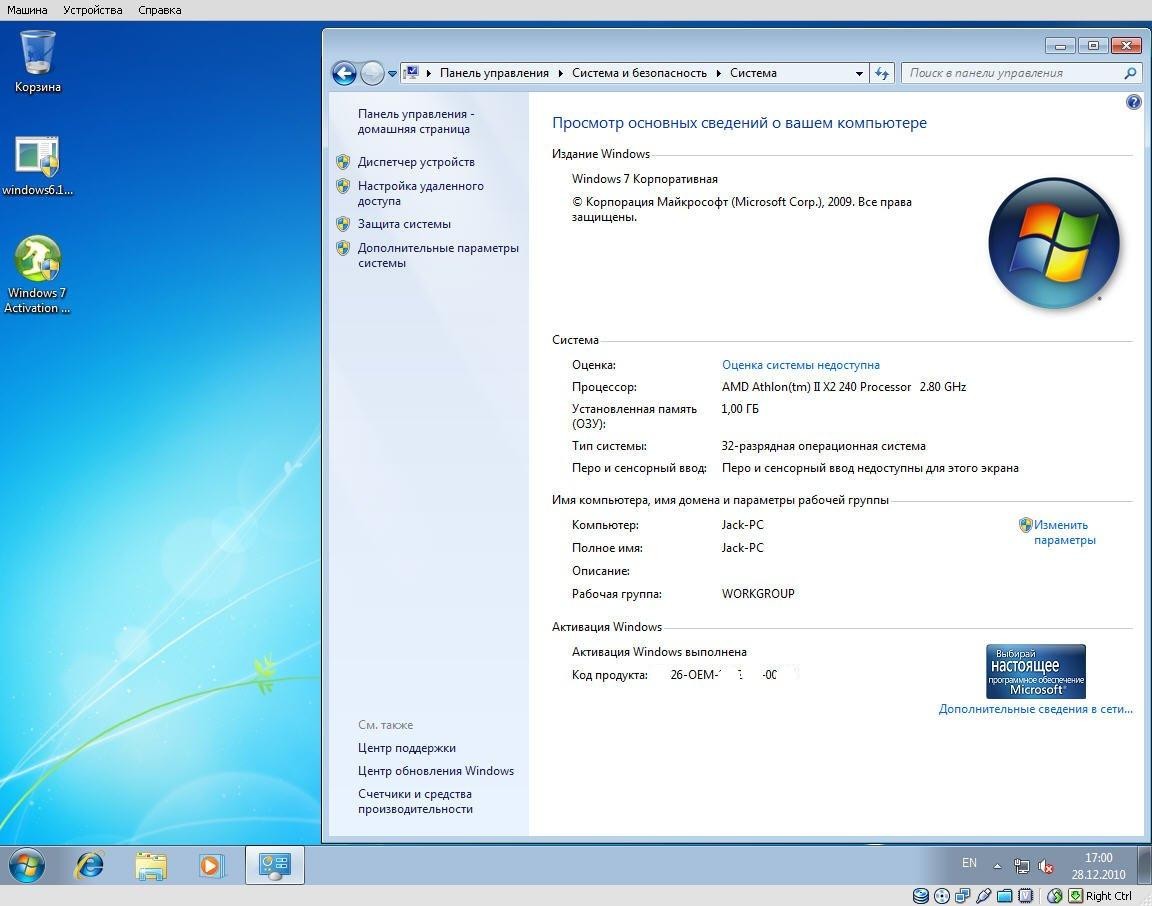Open Центр поддержки link
1152x906 pixels.
coord(406,748)
